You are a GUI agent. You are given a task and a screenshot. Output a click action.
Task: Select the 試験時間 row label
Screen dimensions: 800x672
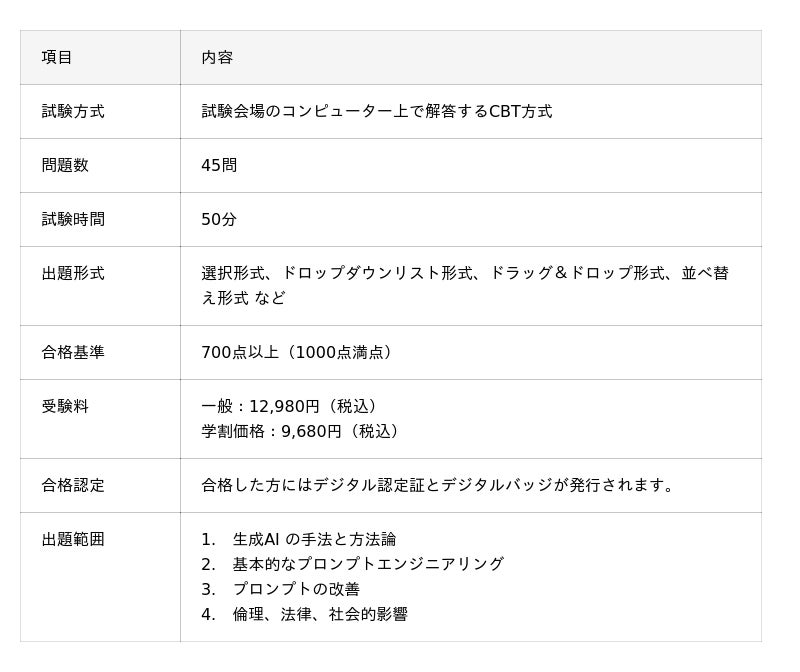[x=73, y=219]
